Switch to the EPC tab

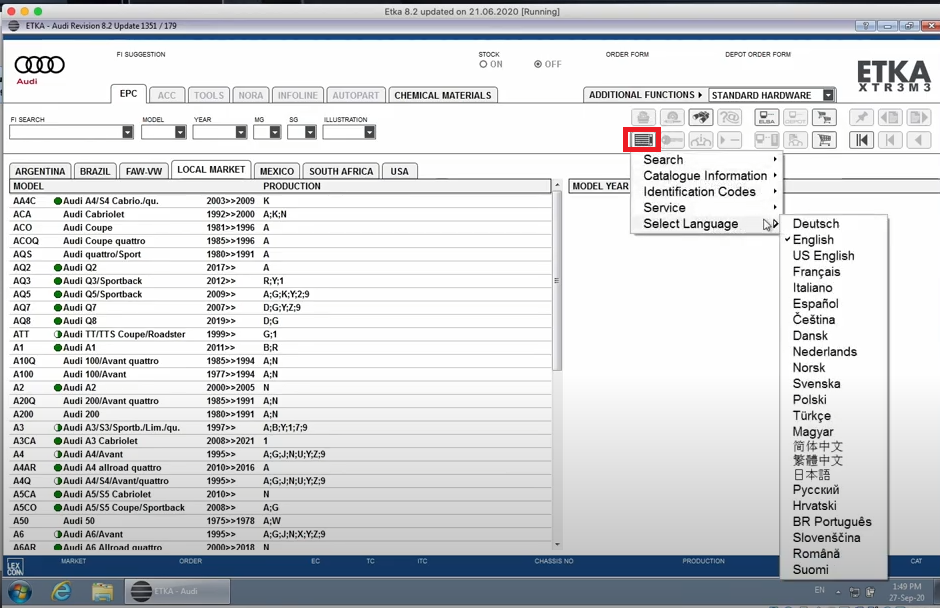(x=128, y=94)
